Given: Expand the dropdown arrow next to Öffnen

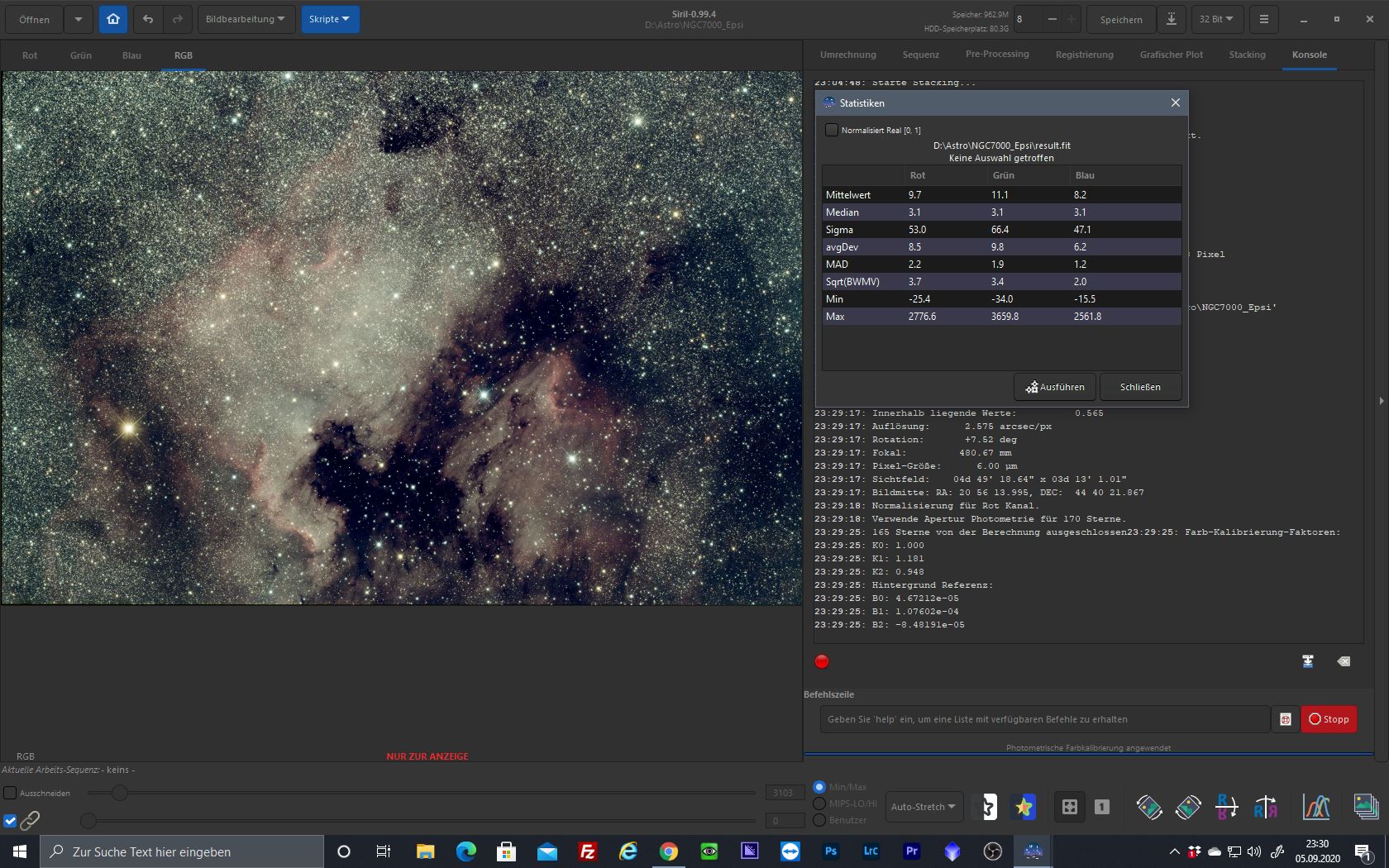Looking at the screenshot, I should (78, 19).
